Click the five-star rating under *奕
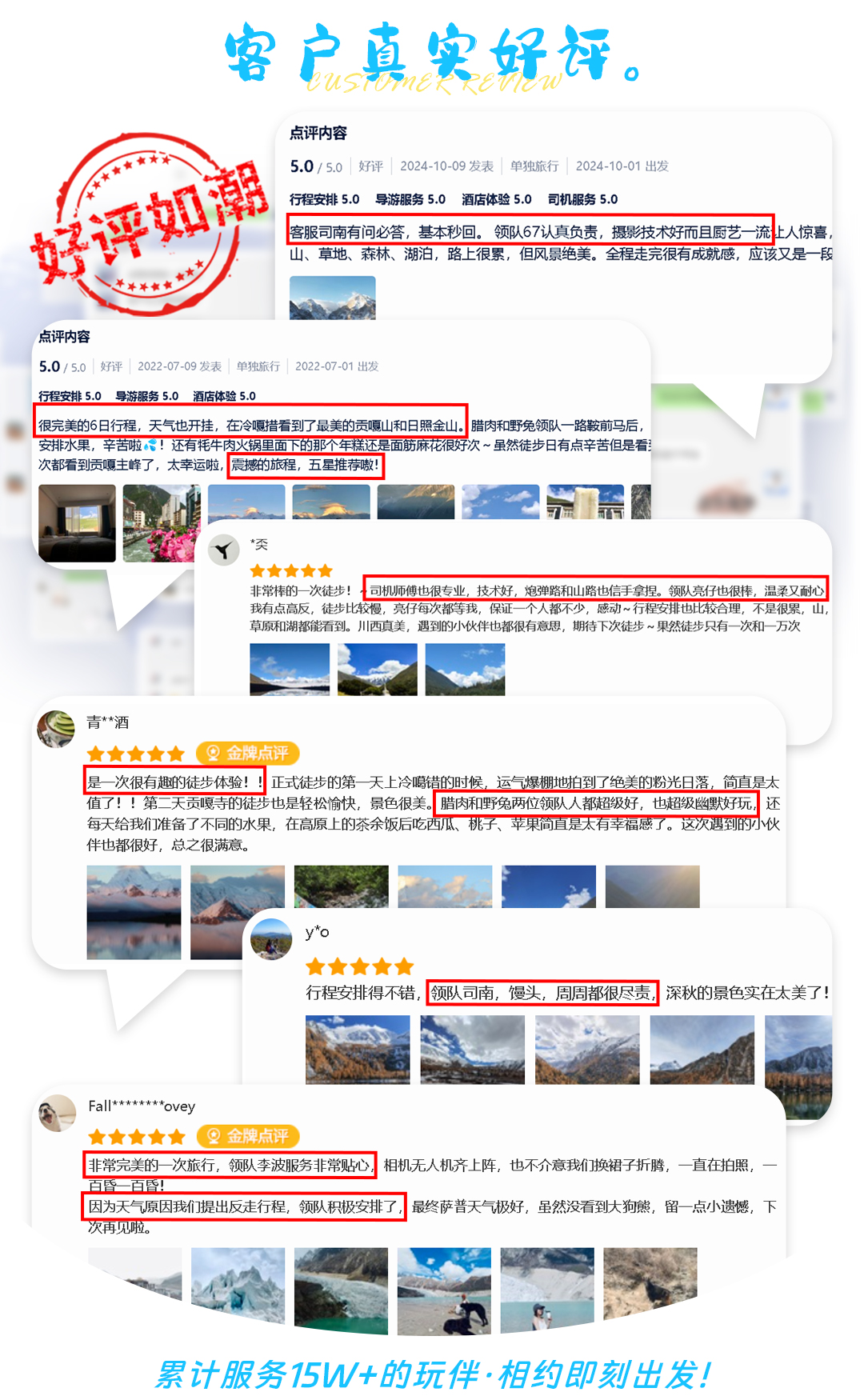This screenshot has height=1400, width=864. tap(291, 570)
